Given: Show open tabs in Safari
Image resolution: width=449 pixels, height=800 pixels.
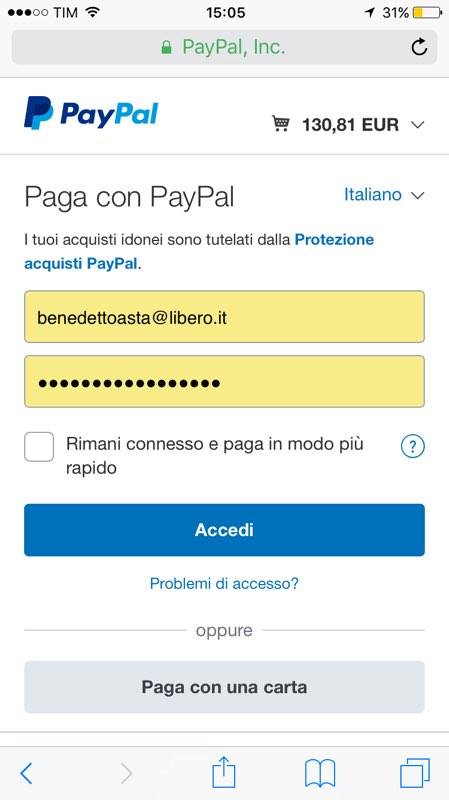Looking at the screenshot, I should pos(415,773).
